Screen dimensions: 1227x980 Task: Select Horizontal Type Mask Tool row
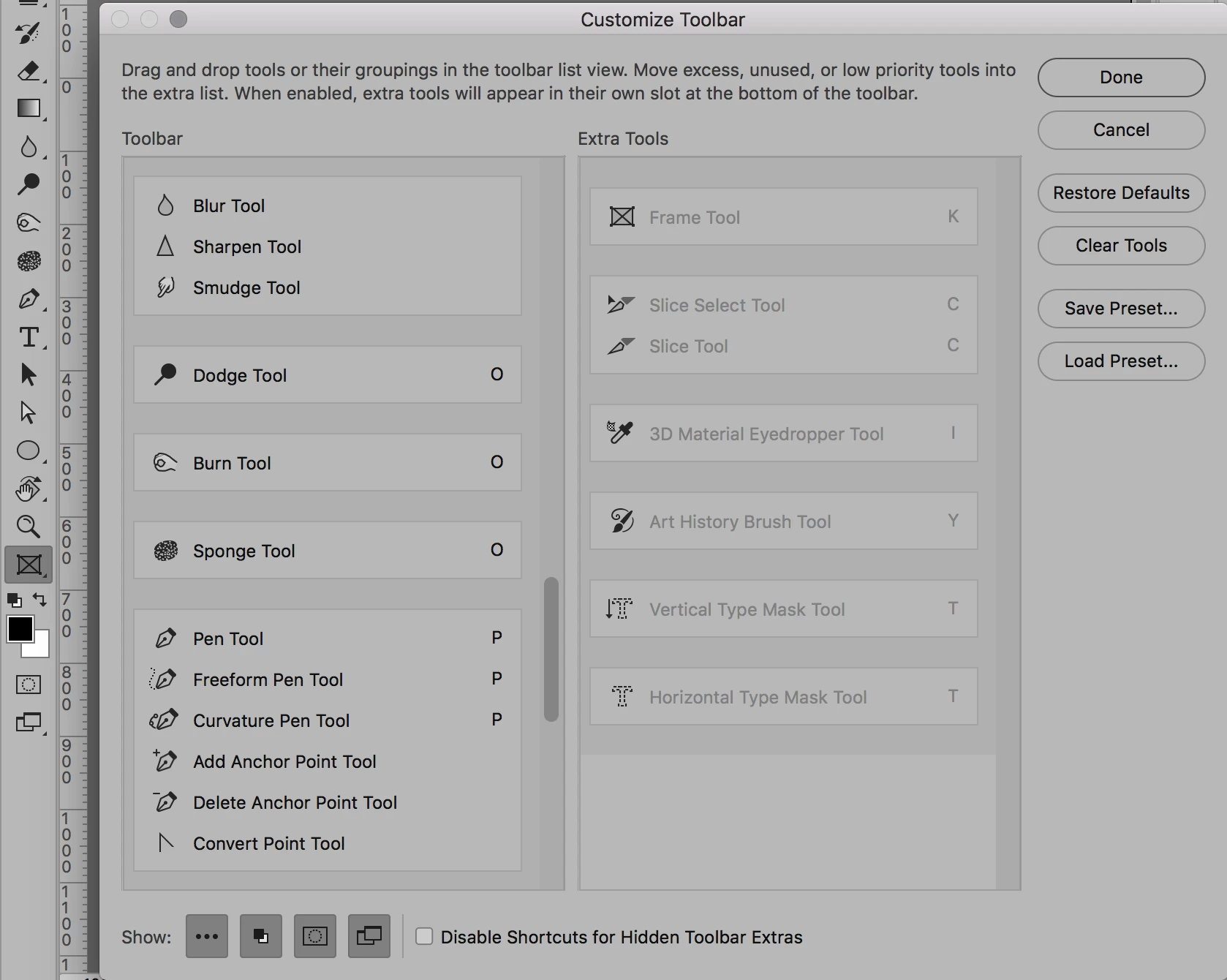click(784, 696)
